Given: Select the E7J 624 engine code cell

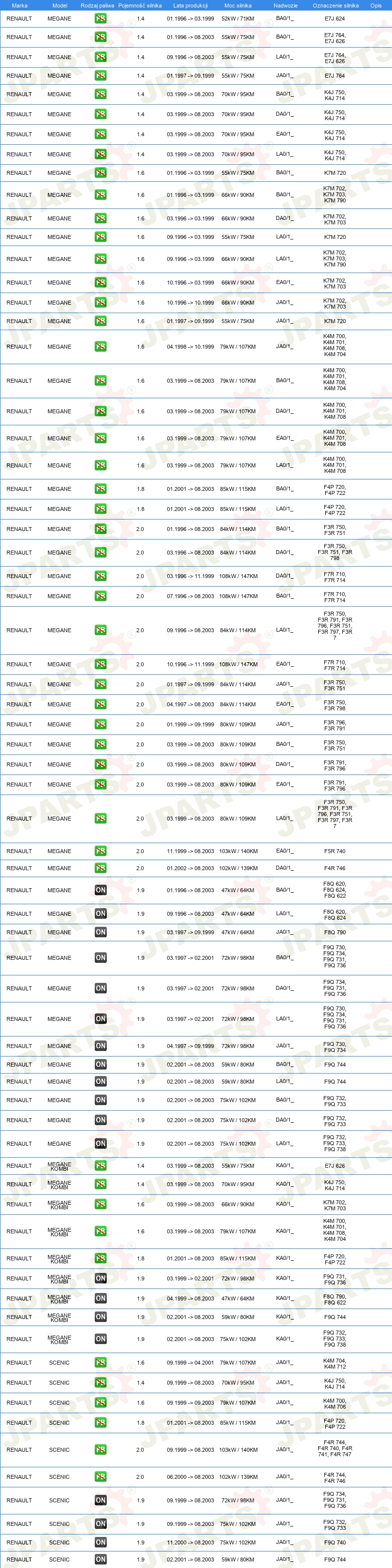Looking at the screenshot, I should pos(335,18).
